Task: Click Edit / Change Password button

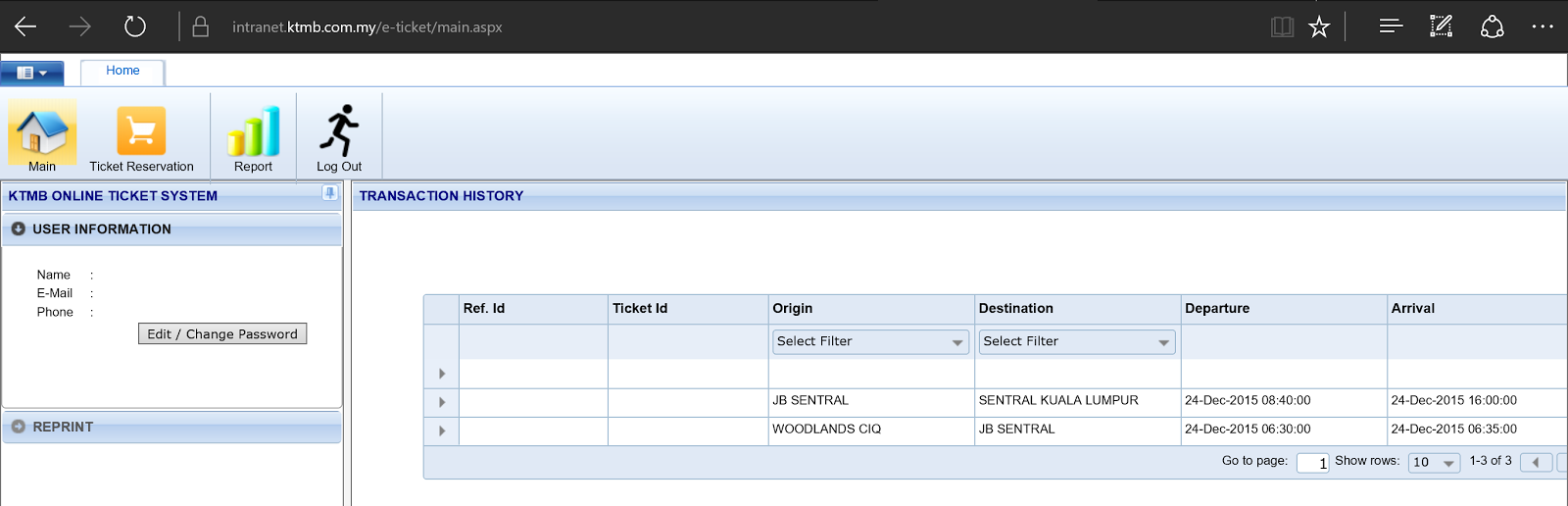Action: pyautogui.click(x=222, y=334)
